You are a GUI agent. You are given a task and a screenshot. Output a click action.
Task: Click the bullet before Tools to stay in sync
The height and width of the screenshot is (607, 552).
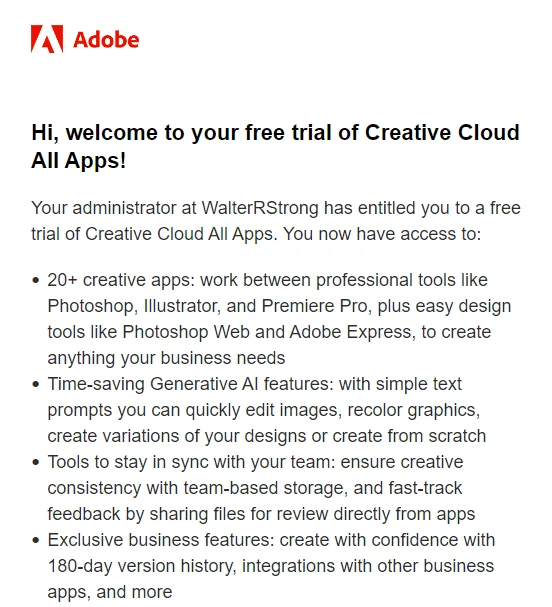(x=36, y=462)
